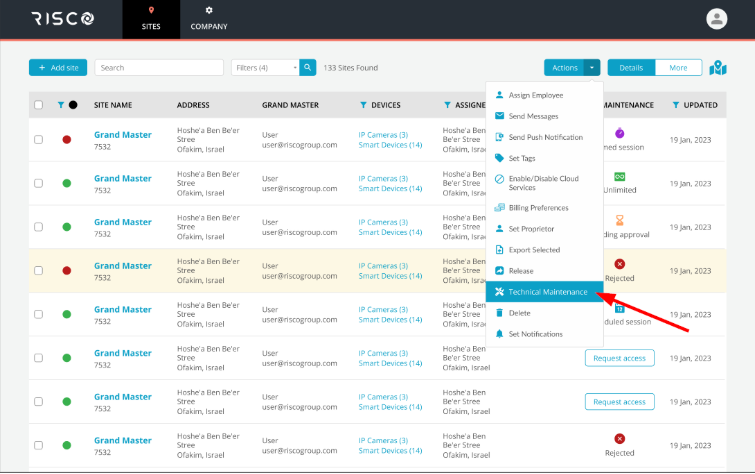This screenshot has height=474, width=755.
Task: Select the highlighted row's checkbox
Action: [x=39, y=270]
